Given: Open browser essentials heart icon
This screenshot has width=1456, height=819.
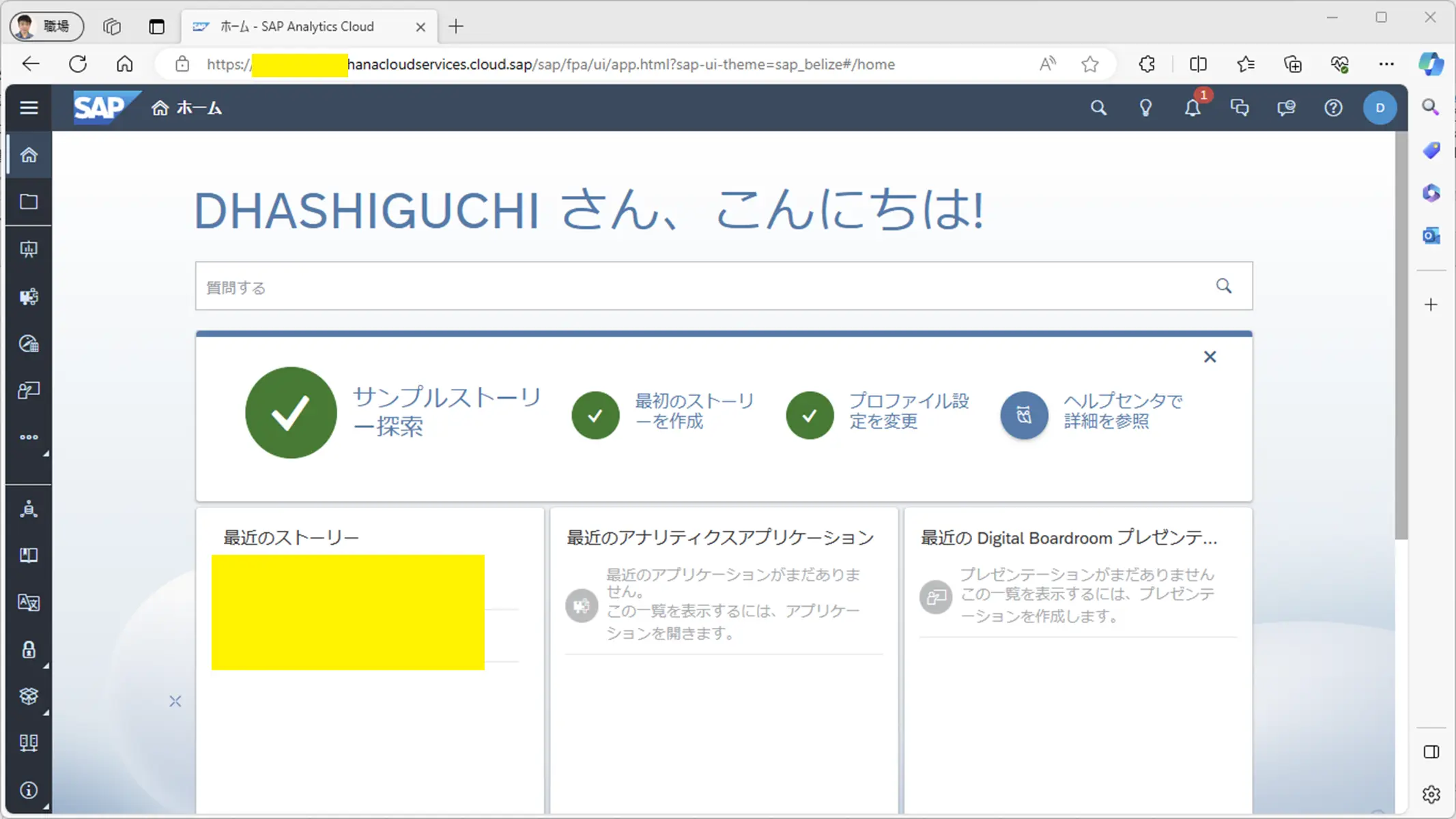Looking at the screenshot, I should point(1339,64).
